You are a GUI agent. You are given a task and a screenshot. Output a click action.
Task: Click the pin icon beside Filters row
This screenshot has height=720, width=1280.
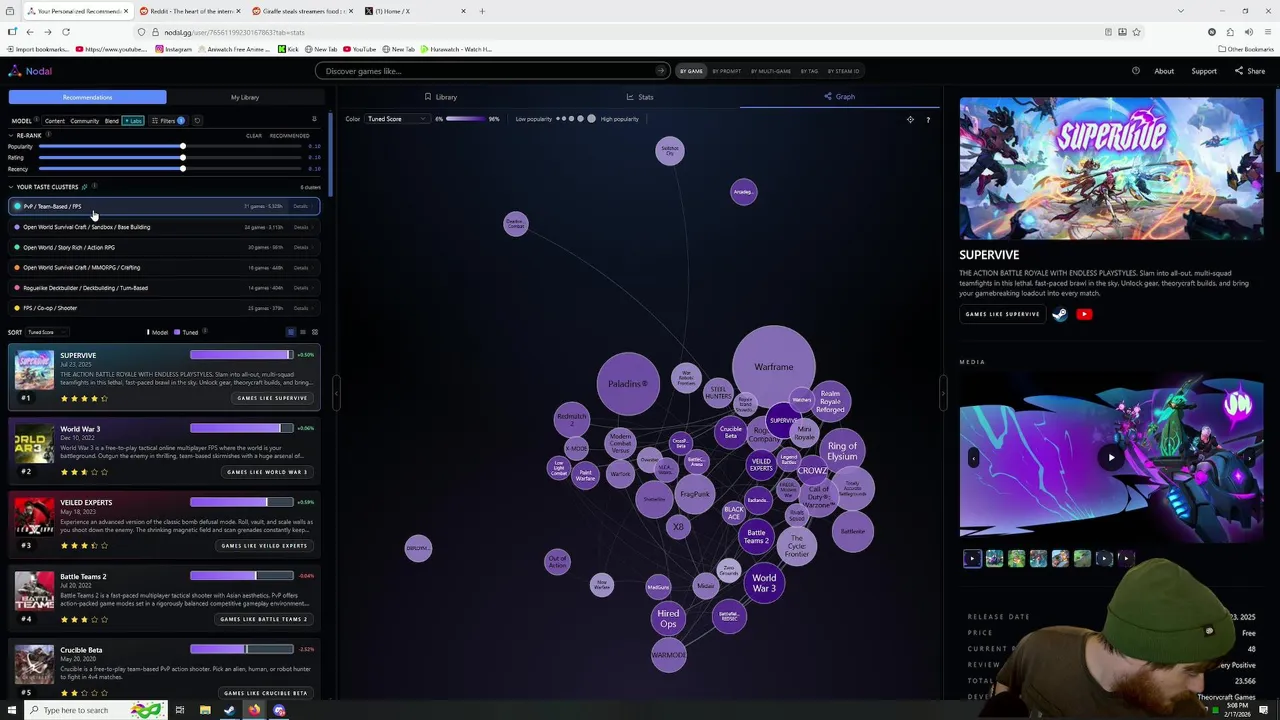(x=314, y=119)
